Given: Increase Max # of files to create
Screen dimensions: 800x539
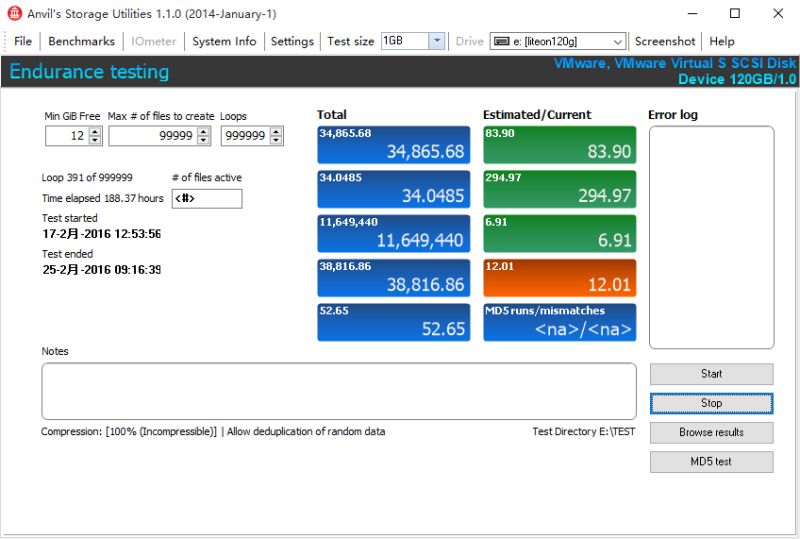Looking at the screenshot, I should 204,131.
